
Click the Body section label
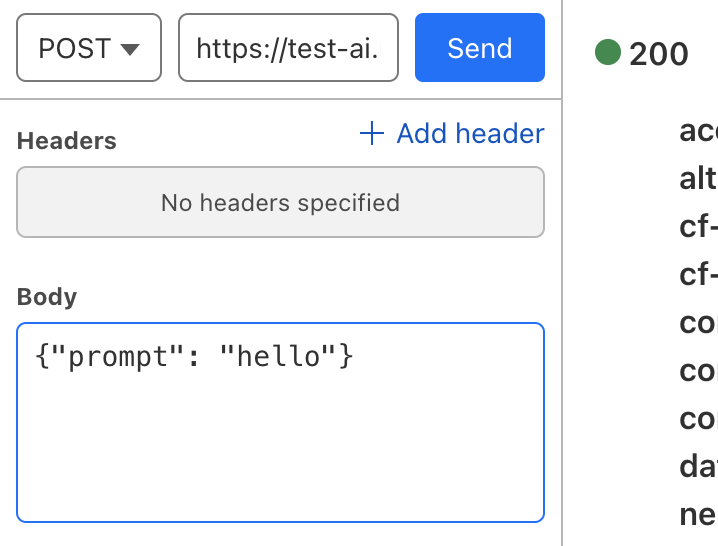pyautogui.click(x=47, y=297)
